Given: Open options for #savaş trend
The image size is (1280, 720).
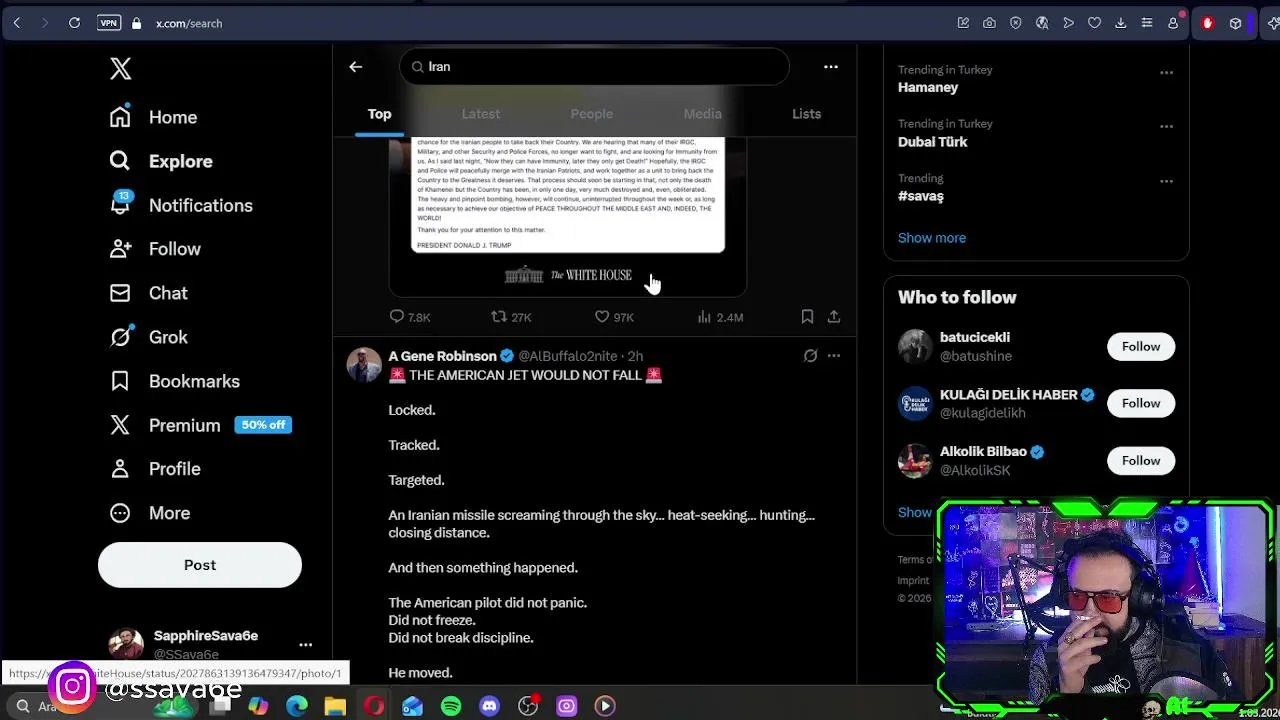Looking at the screenshot, I should click(1166, 182).
